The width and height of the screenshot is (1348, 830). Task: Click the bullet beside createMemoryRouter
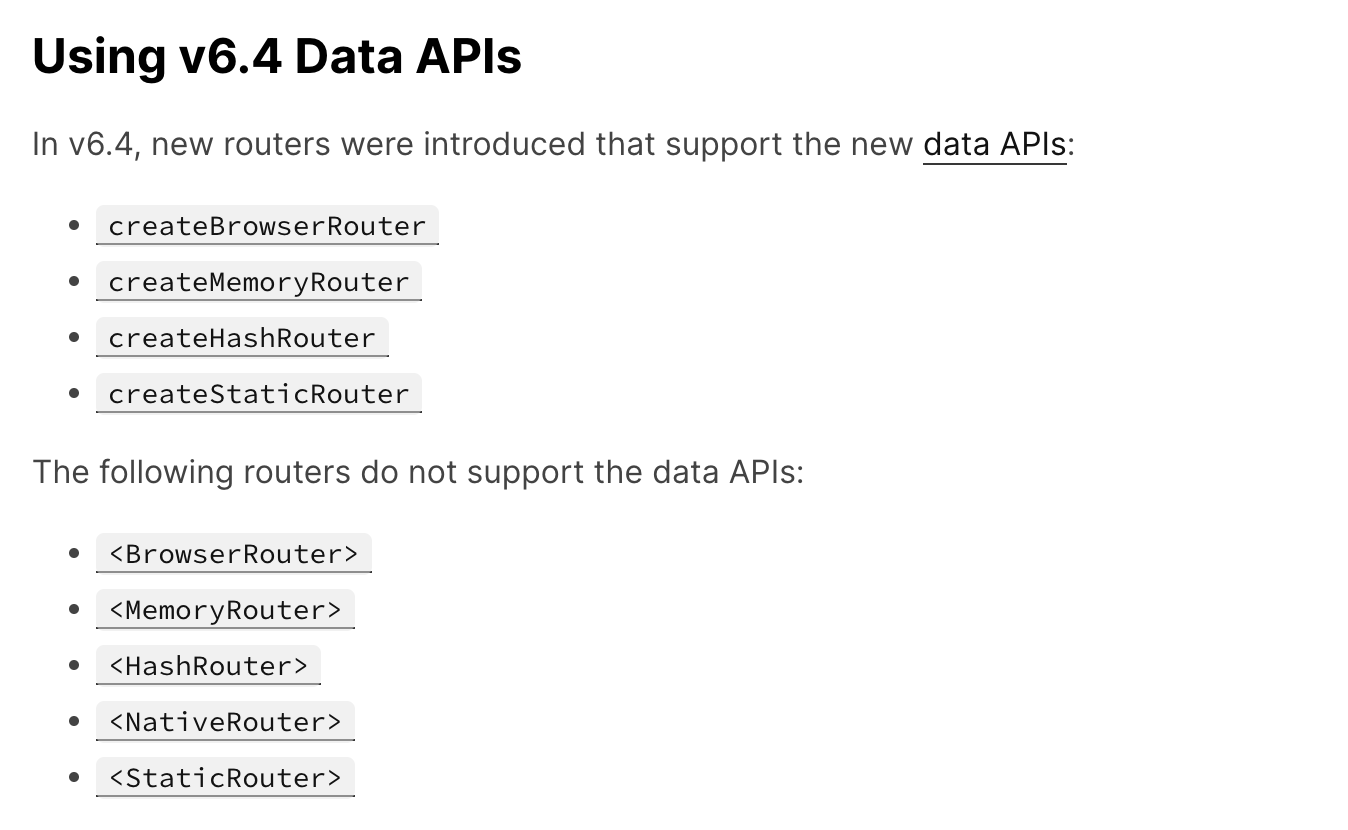74,282
